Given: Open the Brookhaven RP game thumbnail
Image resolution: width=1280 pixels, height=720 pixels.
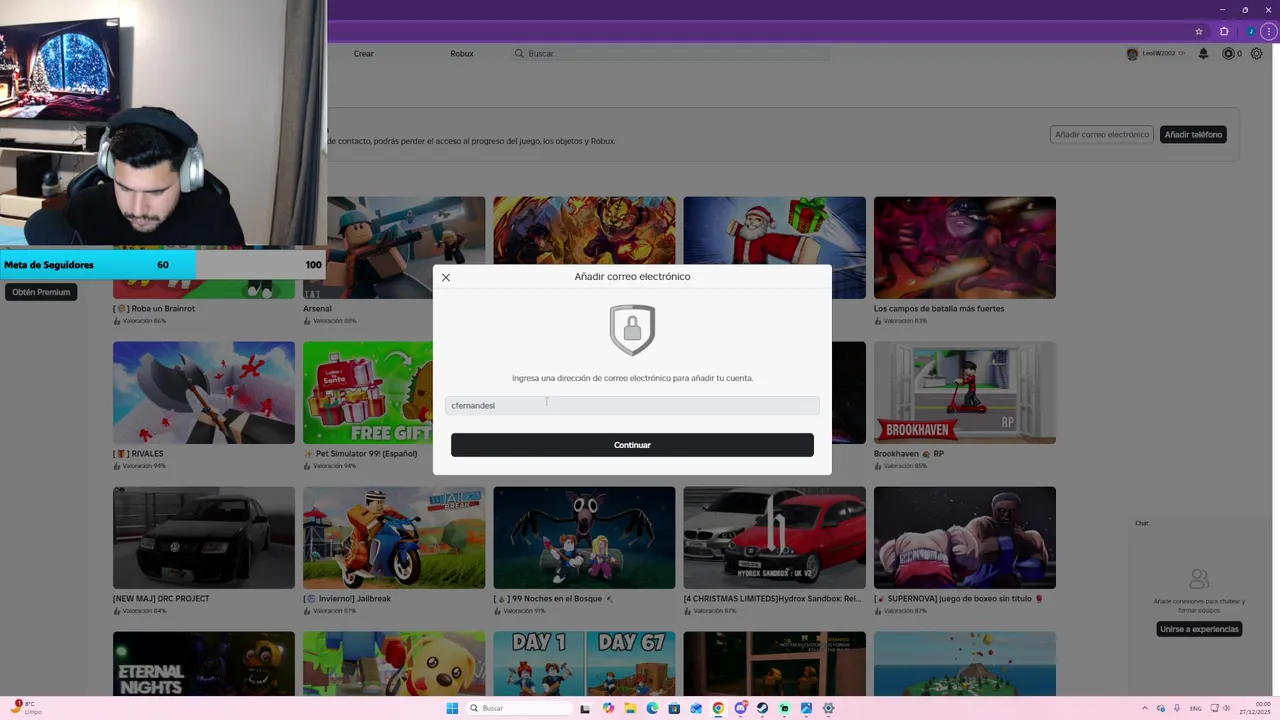Looking at the screenshot, I should point(964,393).
